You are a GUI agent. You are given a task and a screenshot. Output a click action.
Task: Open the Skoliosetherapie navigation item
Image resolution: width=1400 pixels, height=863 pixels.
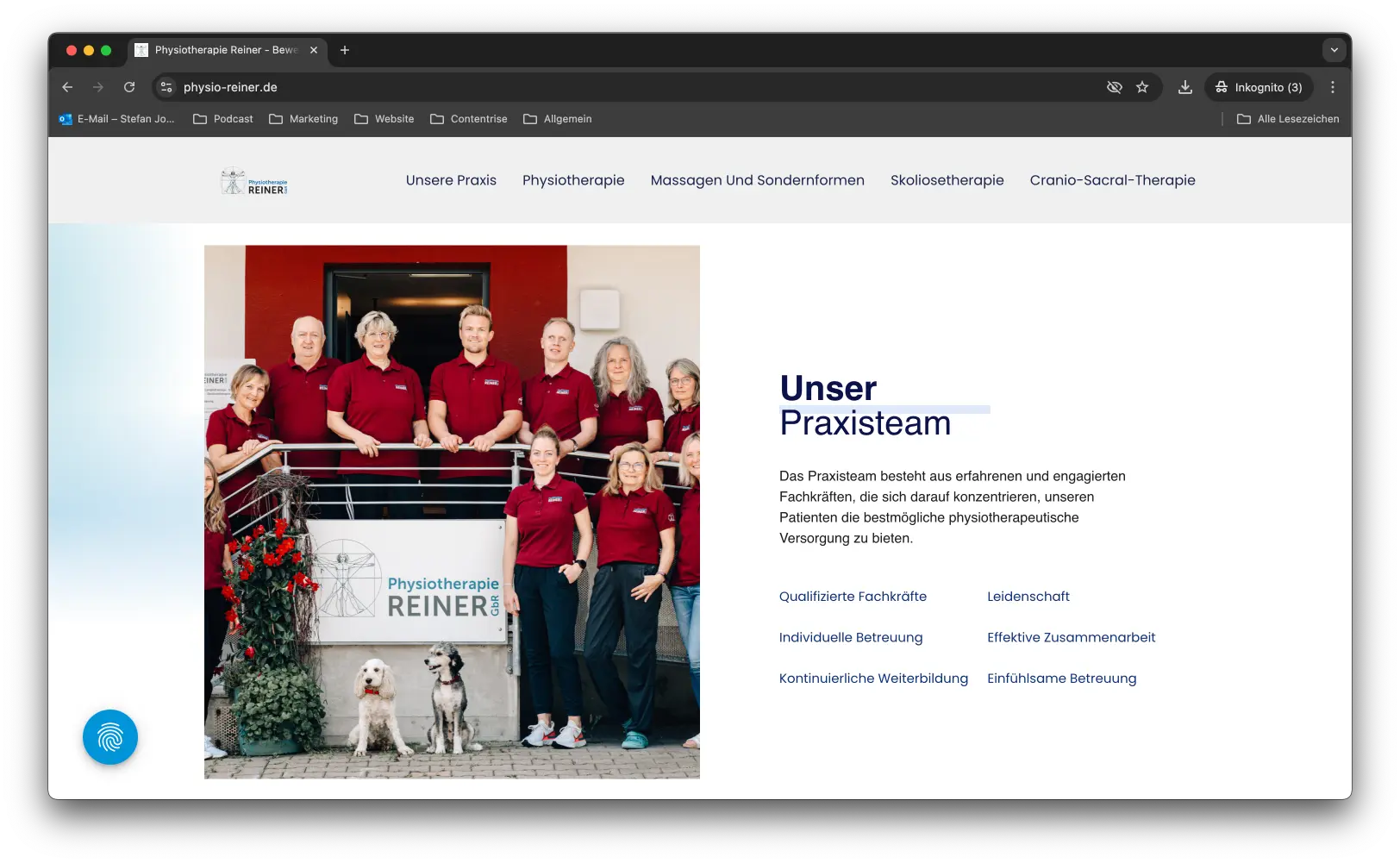[x=947, y=180]
